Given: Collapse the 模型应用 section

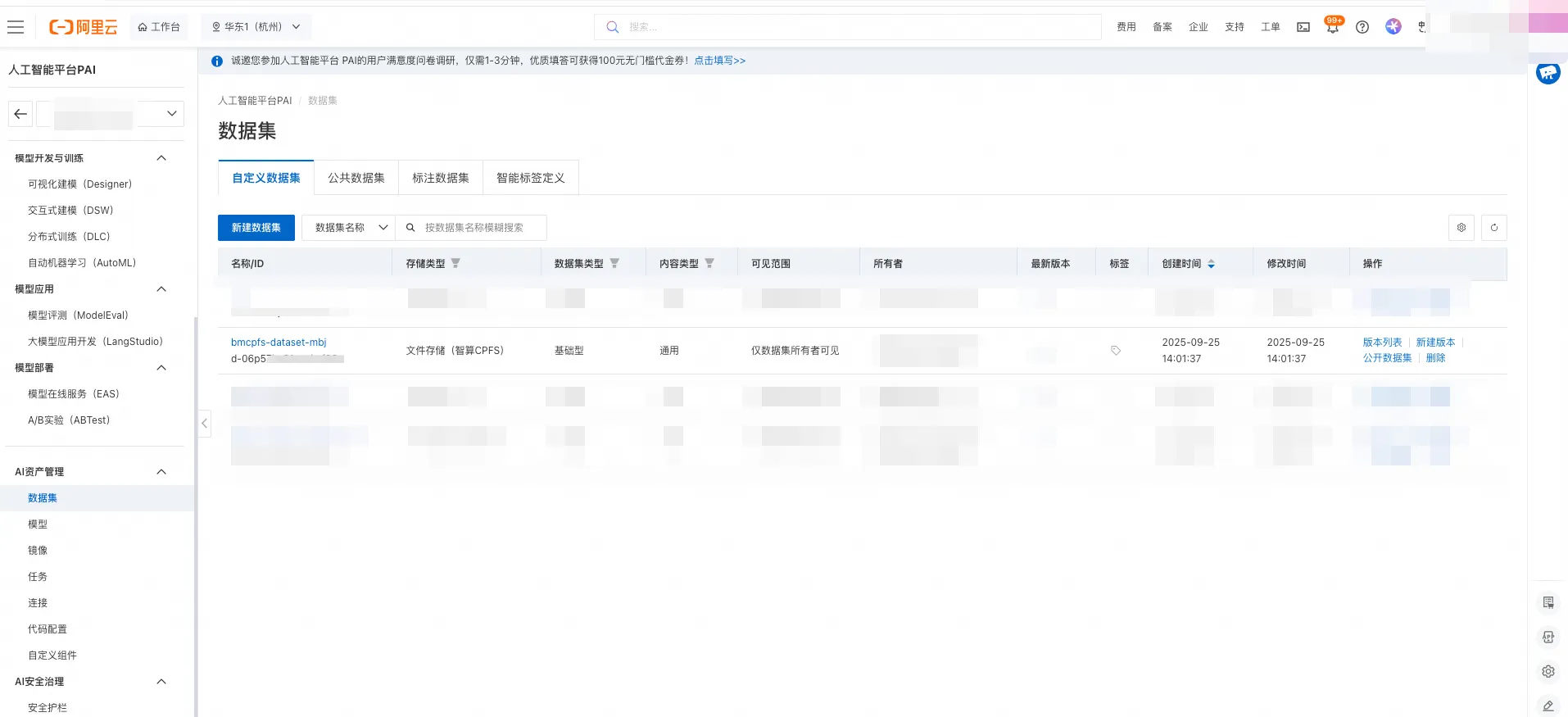Looking at the screenshot, I should pyautogui.click(x=161, y=289).
